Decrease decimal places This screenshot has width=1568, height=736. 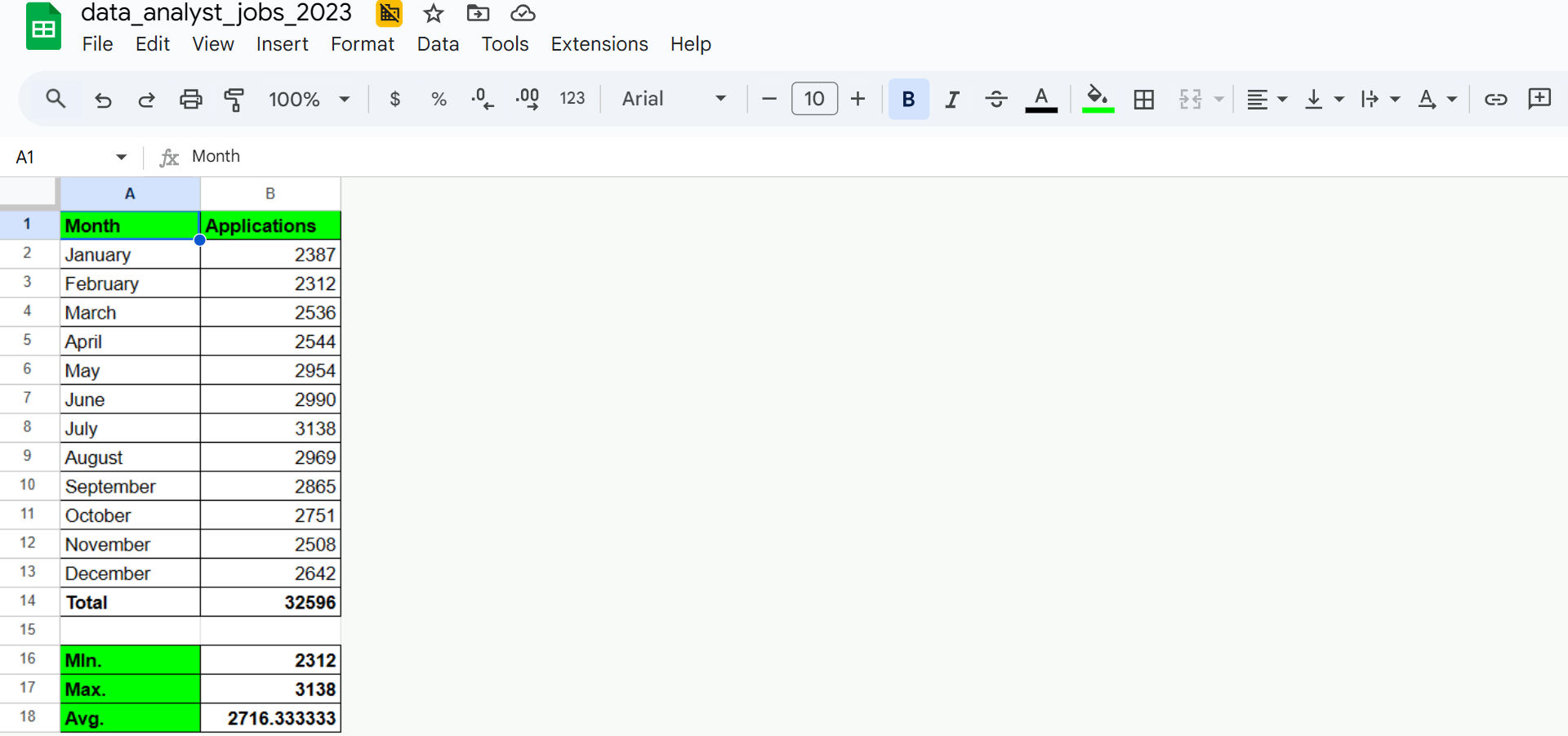483,99
